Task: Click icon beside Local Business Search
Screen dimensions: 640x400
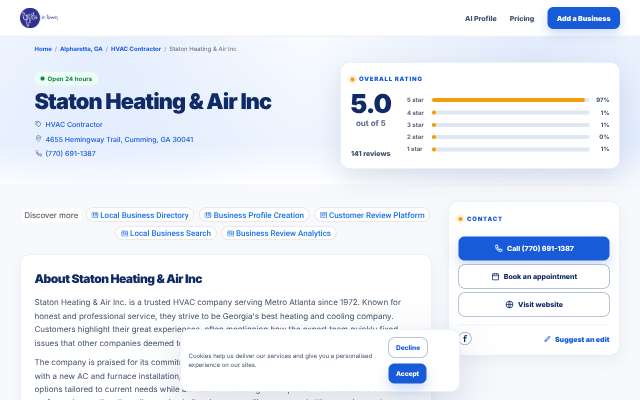Action: tap(124, 233)
